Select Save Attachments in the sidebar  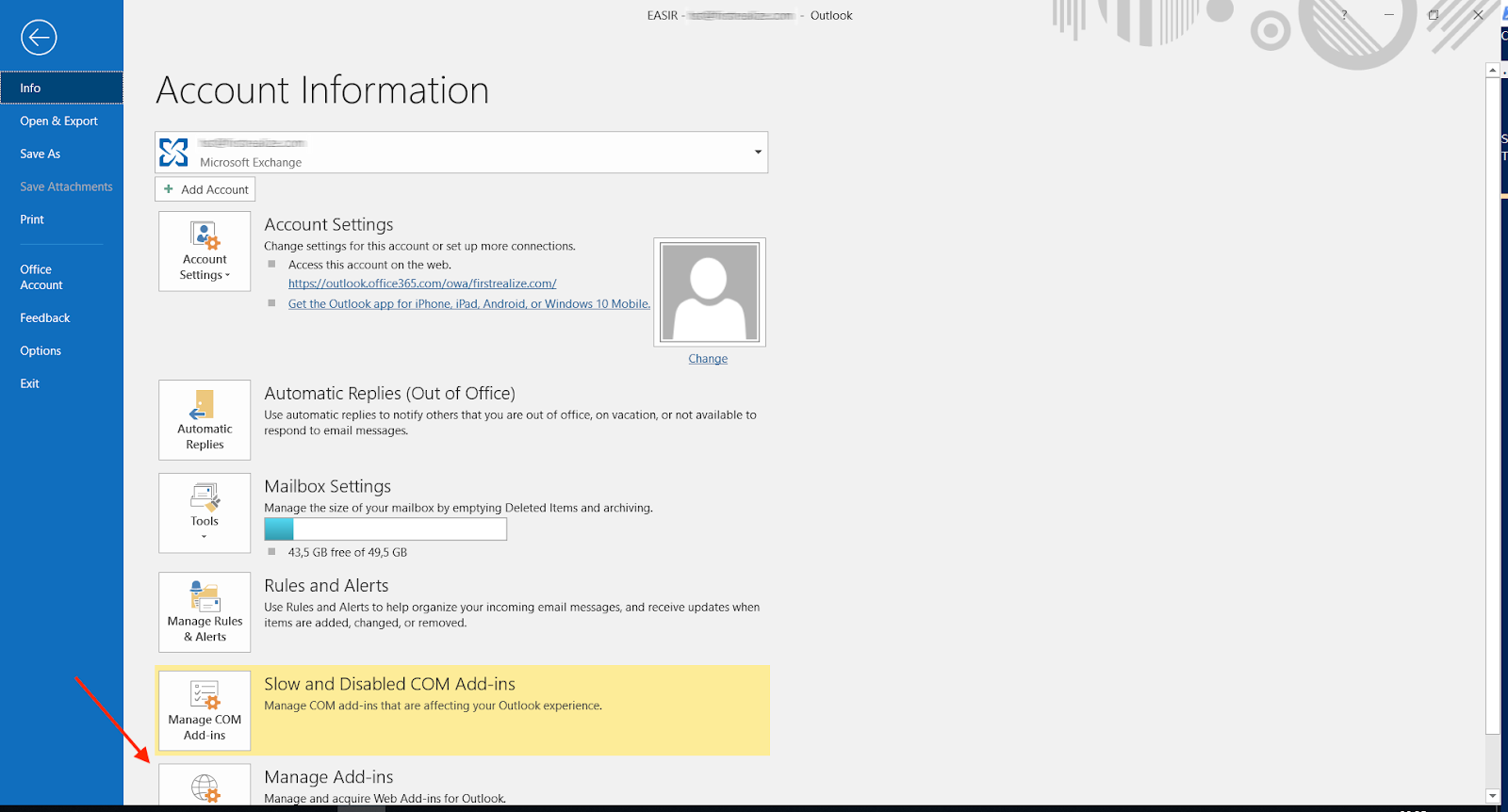point(66,187)
